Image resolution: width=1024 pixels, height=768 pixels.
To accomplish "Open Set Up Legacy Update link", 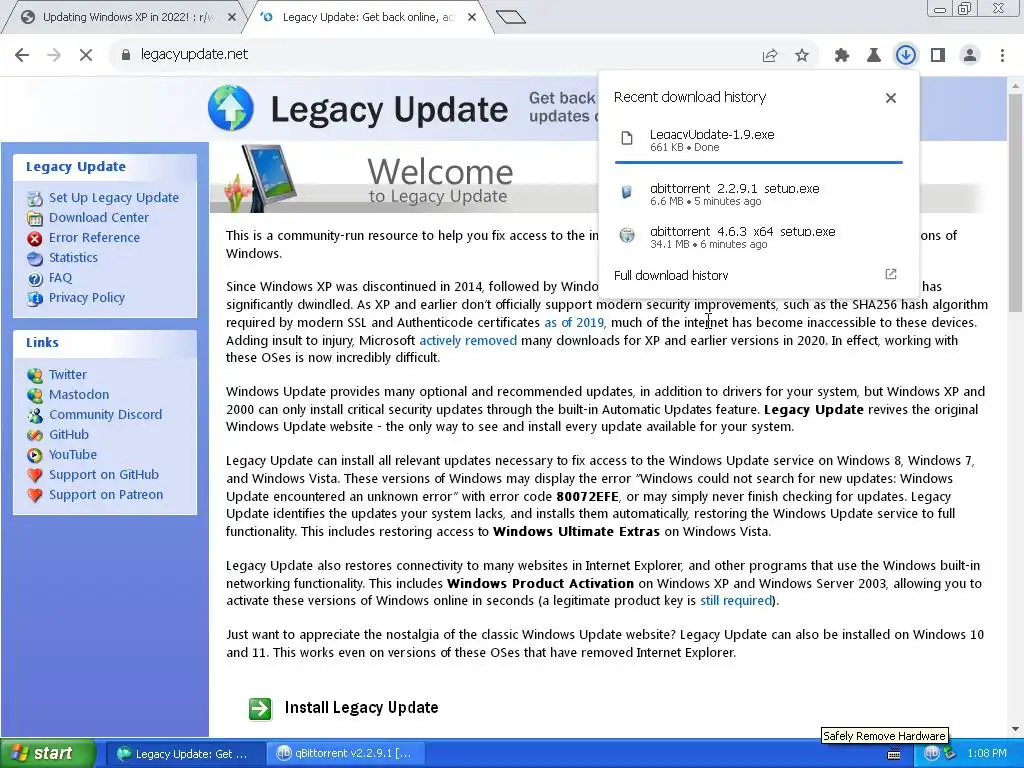I will coord(114,197).
